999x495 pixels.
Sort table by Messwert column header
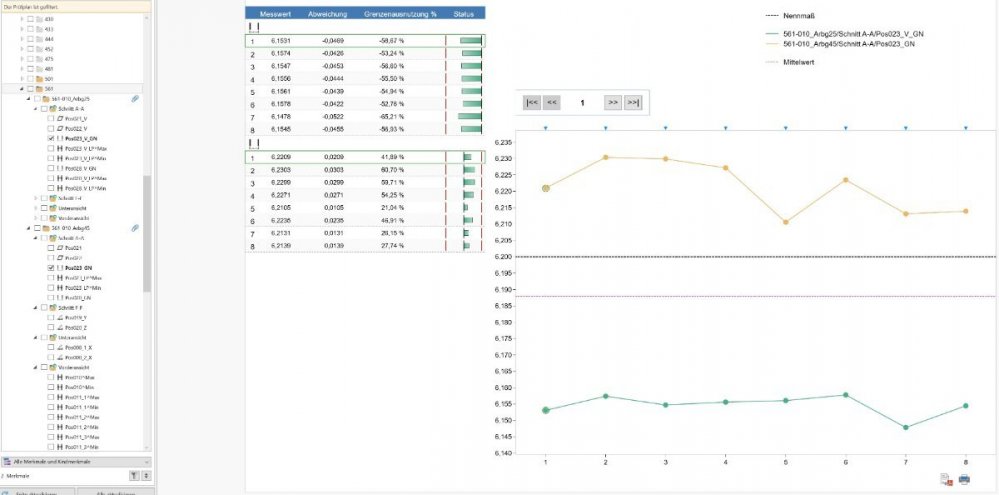[x=275, y=14]
